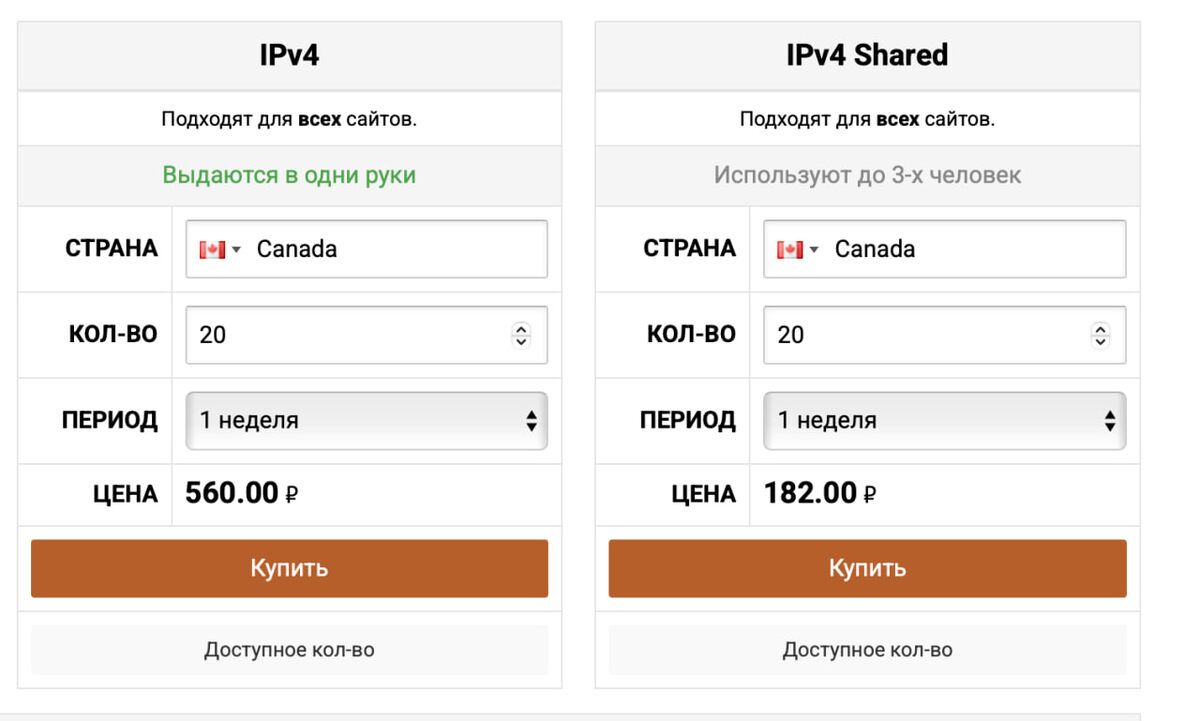Click the IPv4 Shared card heading
Screen dimensions: 1200x721
867,55
